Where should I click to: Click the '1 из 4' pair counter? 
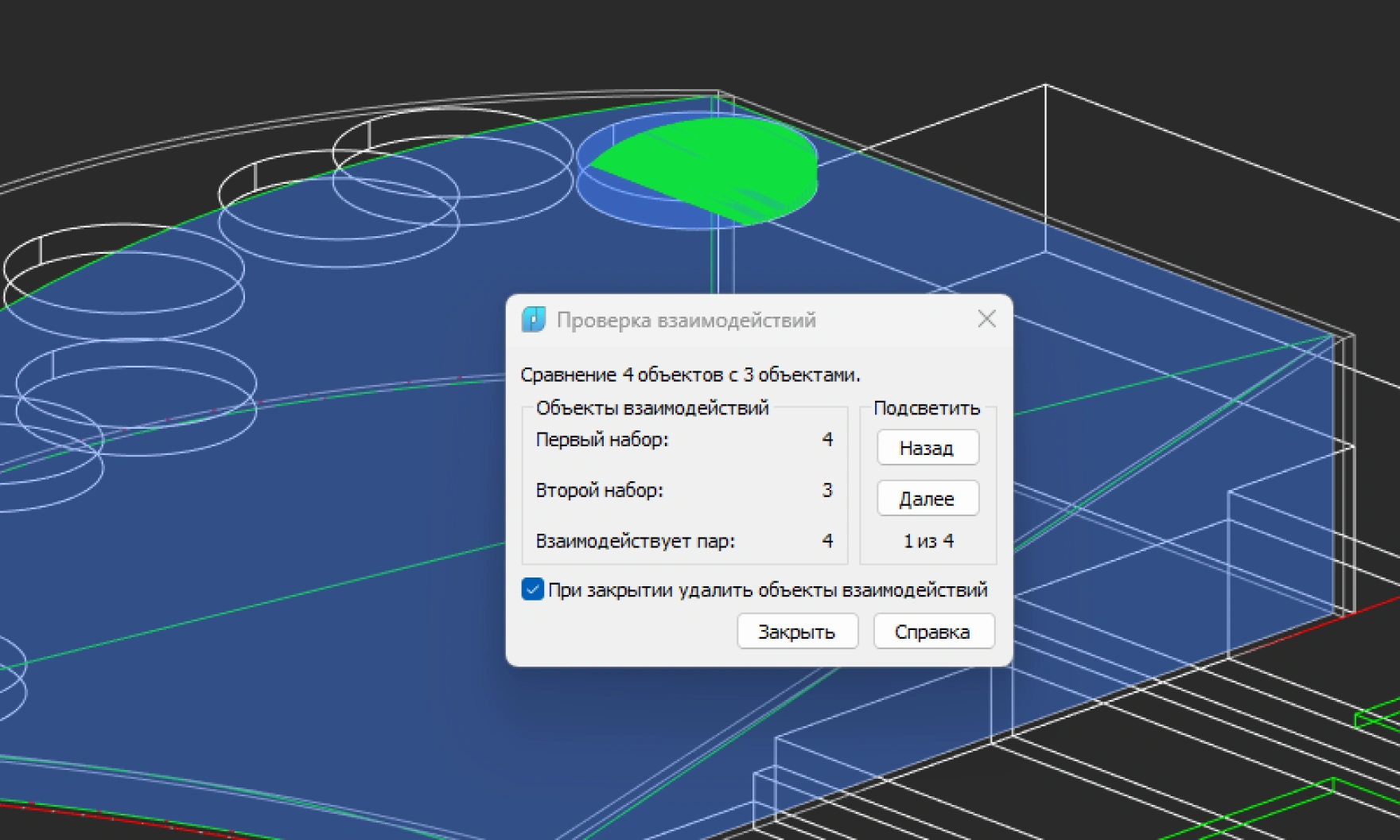pos(927,541)
